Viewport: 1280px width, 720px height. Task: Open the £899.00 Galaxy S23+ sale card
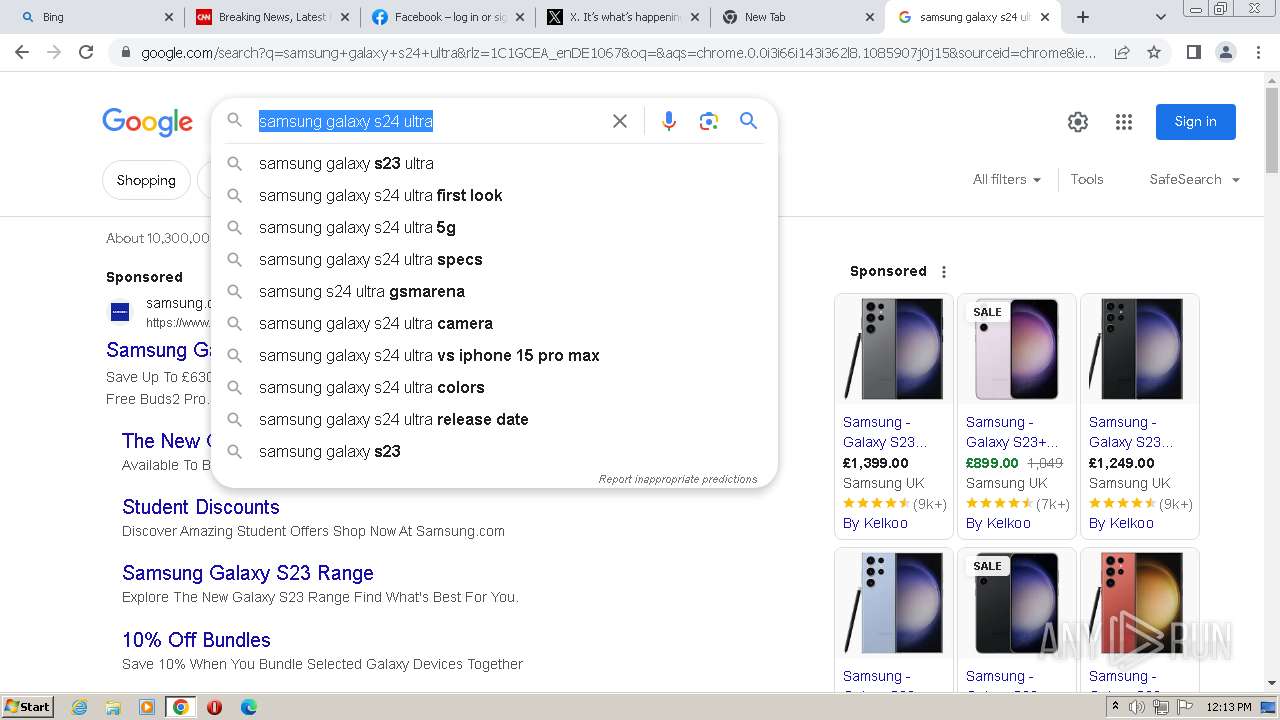tap(1017, 416)
